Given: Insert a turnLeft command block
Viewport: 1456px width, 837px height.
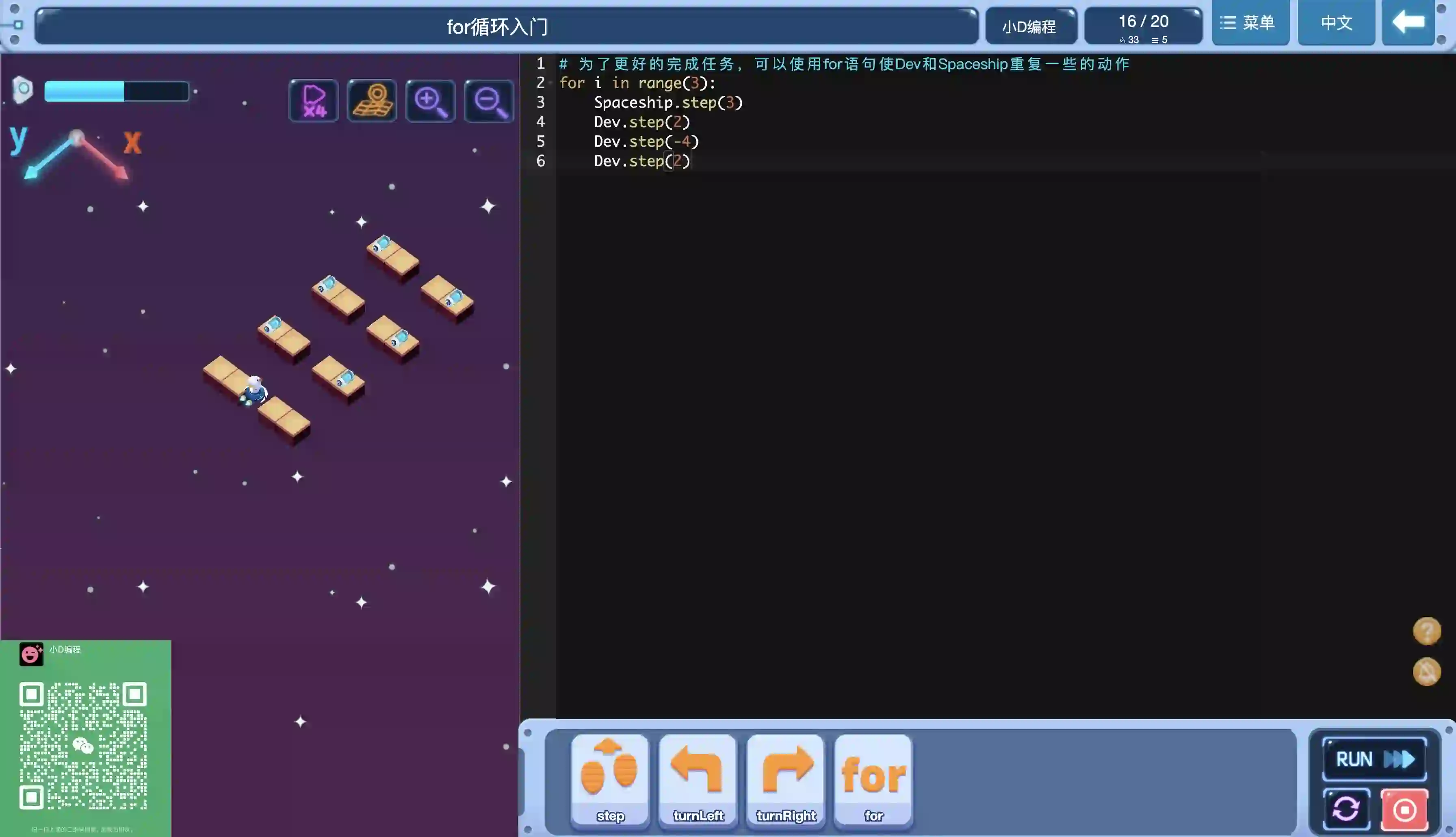Looking at the screenshot, I should (x=698, y=780).
